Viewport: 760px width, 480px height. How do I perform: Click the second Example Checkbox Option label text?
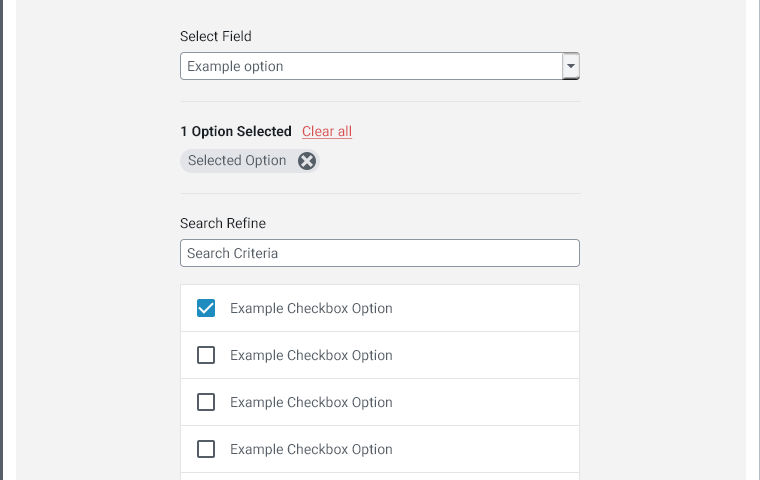point(311,355)
